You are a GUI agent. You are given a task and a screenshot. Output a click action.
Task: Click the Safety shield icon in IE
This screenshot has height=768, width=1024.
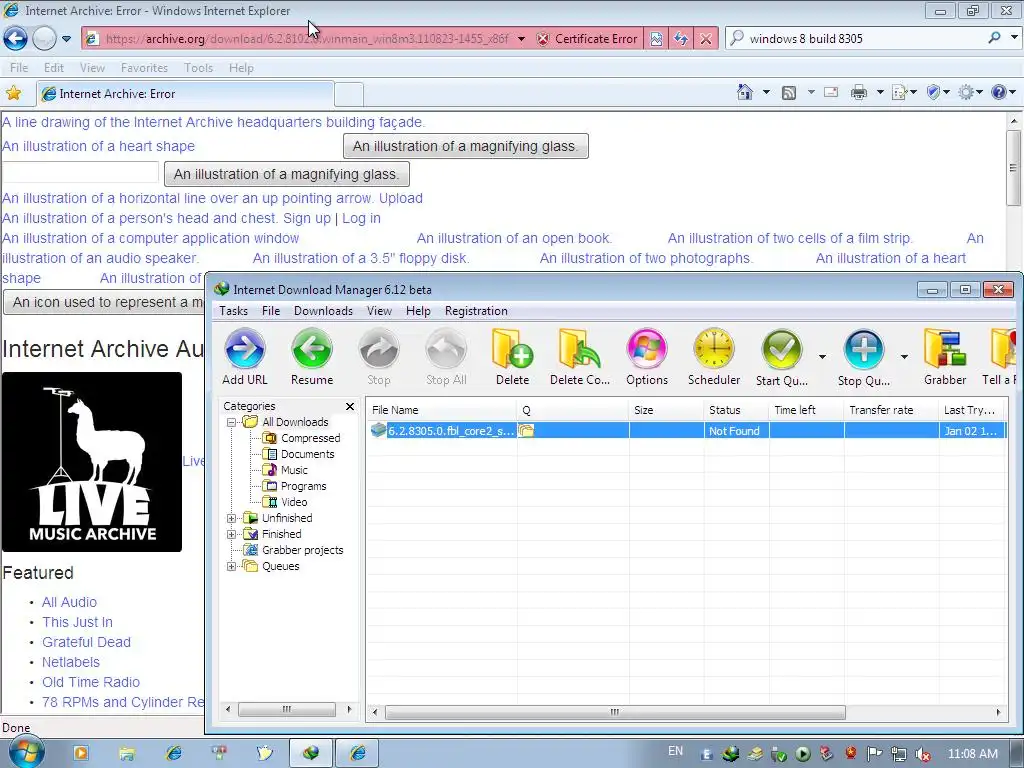click(933, 93)
